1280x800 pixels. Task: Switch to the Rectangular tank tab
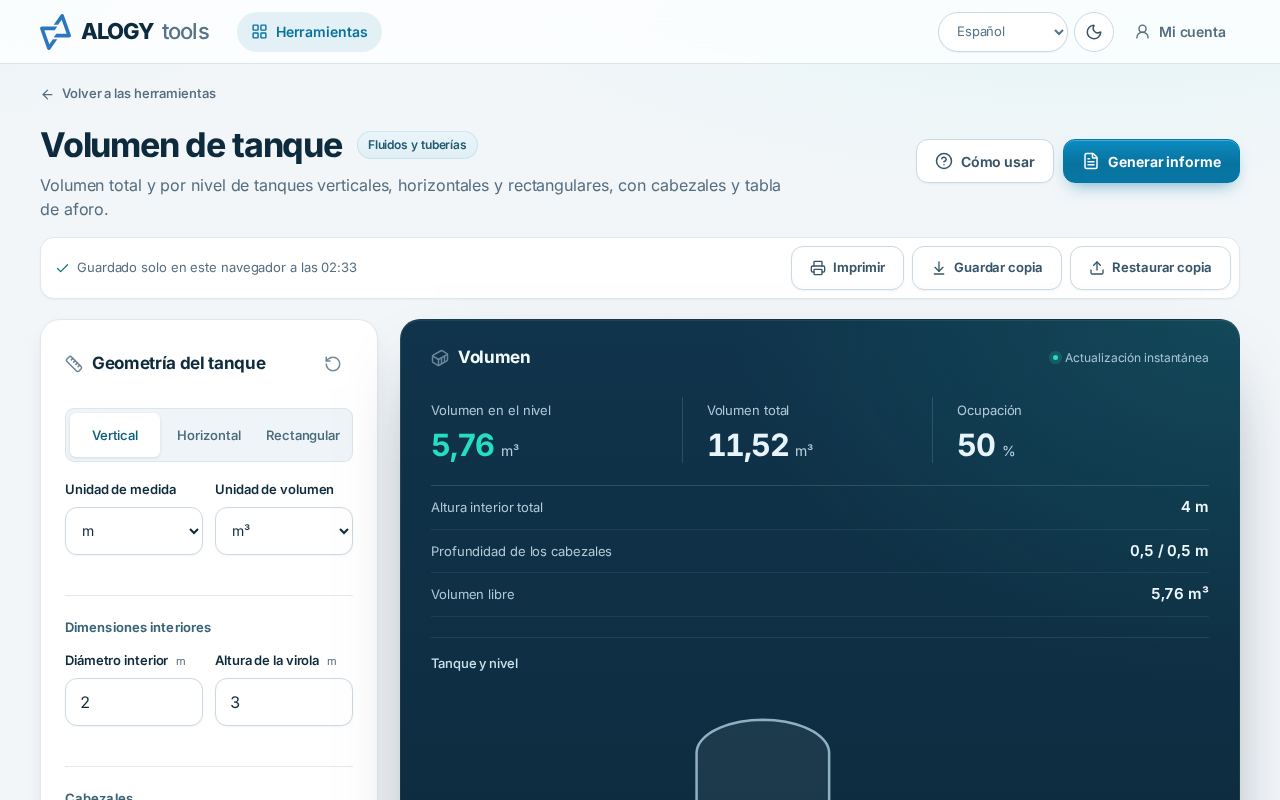tap(303, 435)
